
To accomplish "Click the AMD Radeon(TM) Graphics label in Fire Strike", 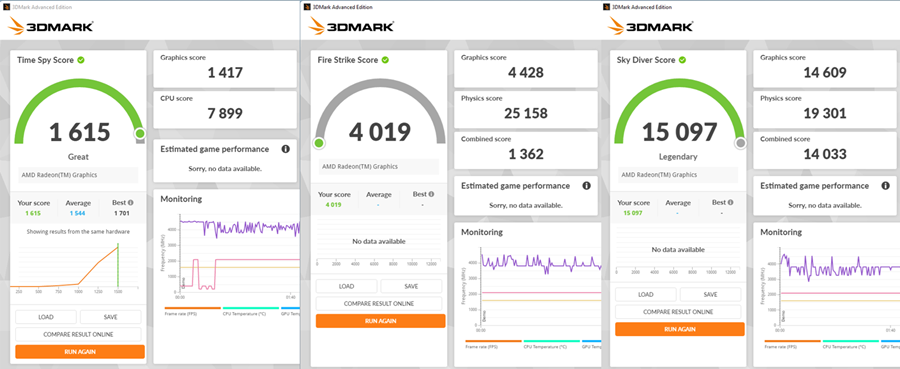I will [360, 167].
